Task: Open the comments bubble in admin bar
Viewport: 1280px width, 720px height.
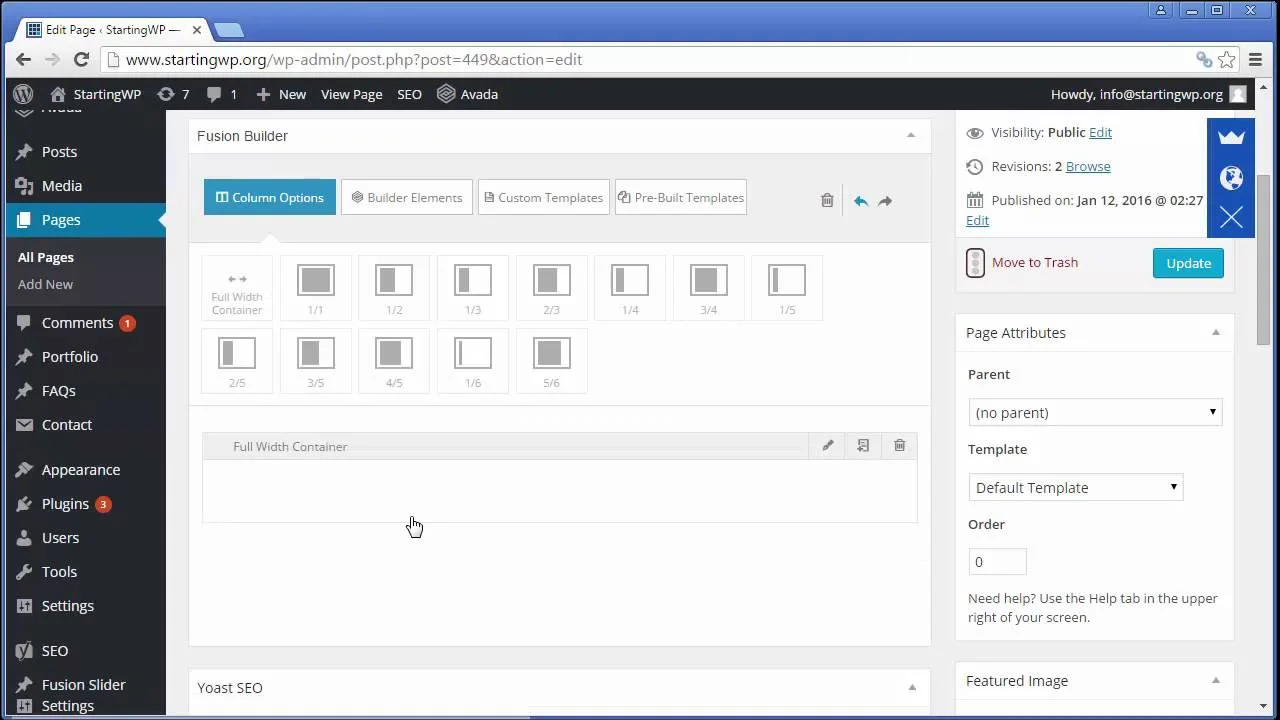Action: coord(222,94)
